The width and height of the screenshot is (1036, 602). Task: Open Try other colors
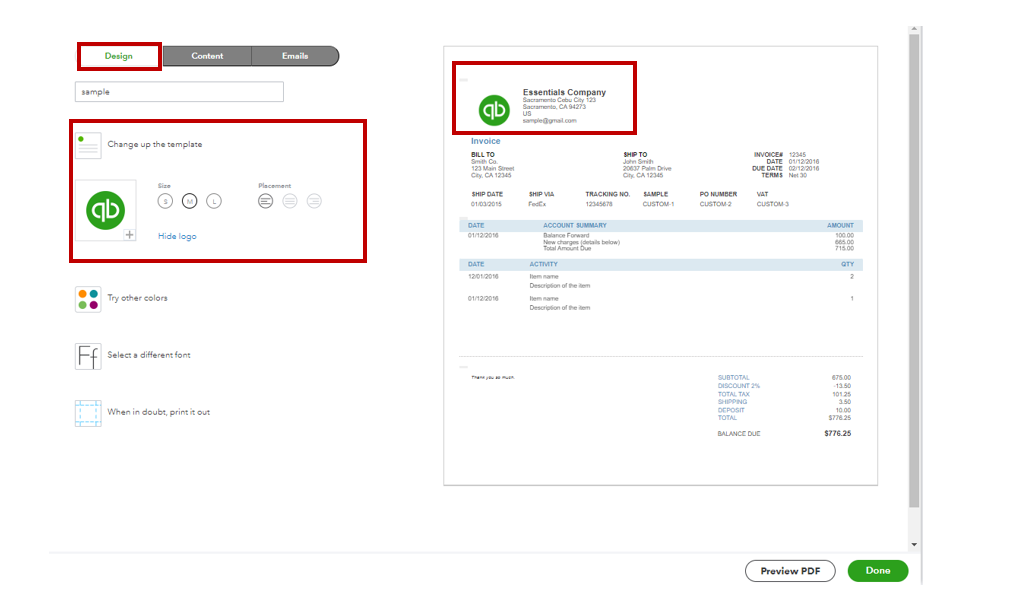(x=88, y=298)
